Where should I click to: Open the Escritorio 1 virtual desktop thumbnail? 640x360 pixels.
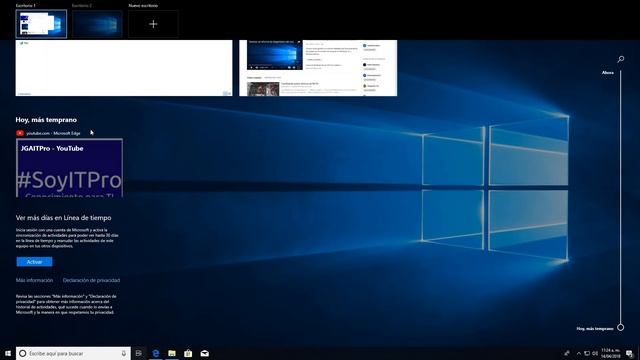[x=41, y=24]
